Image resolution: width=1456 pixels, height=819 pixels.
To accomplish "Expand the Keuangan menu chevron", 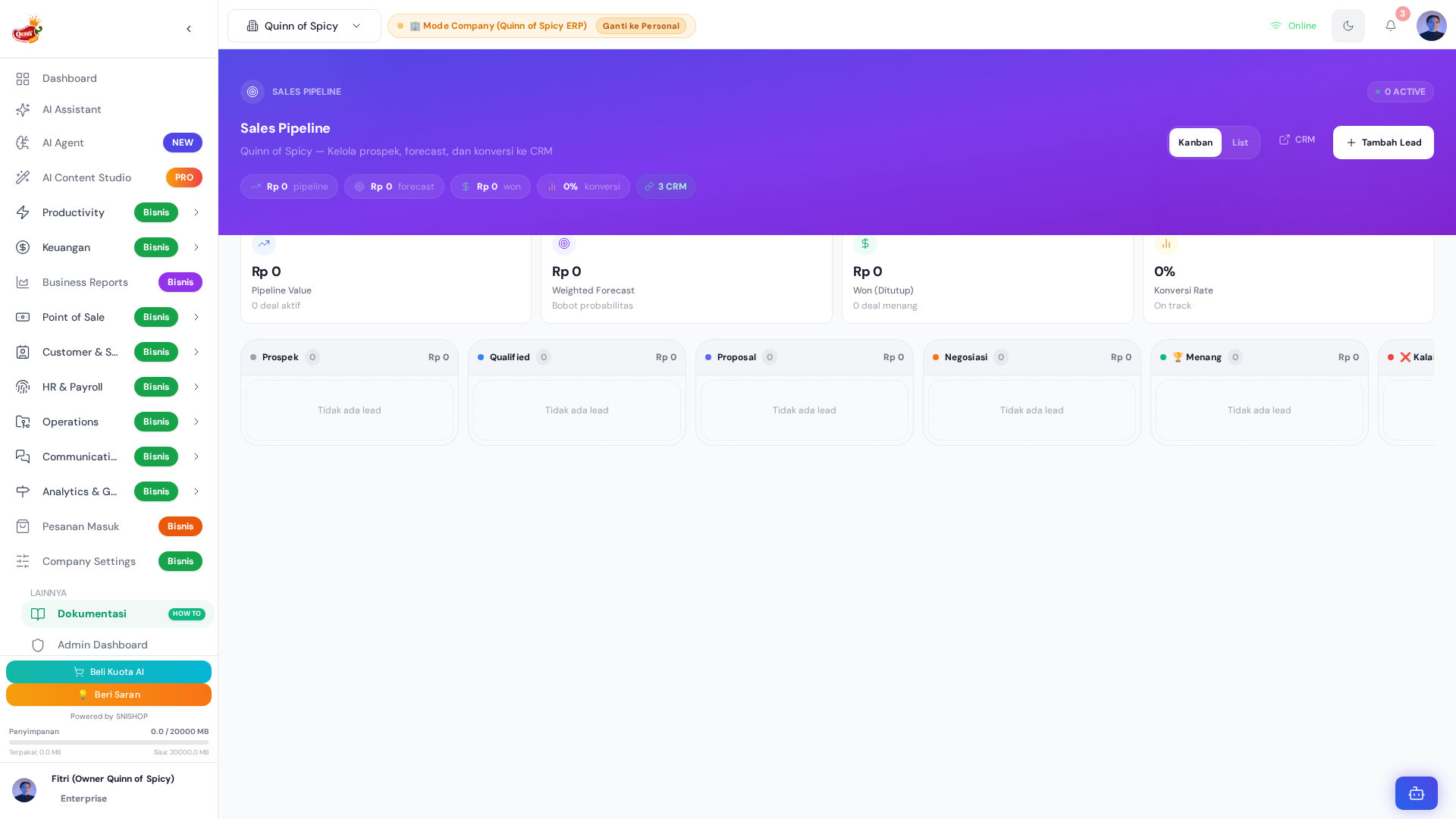I will (x=196, y=247).
